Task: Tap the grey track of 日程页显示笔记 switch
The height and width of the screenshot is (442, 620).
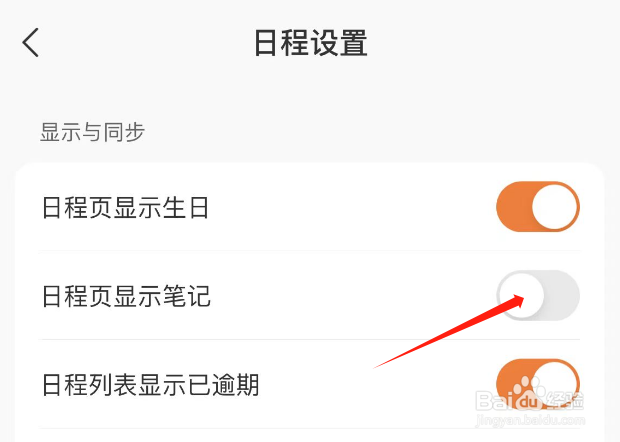Action: [x=562, y=296]
